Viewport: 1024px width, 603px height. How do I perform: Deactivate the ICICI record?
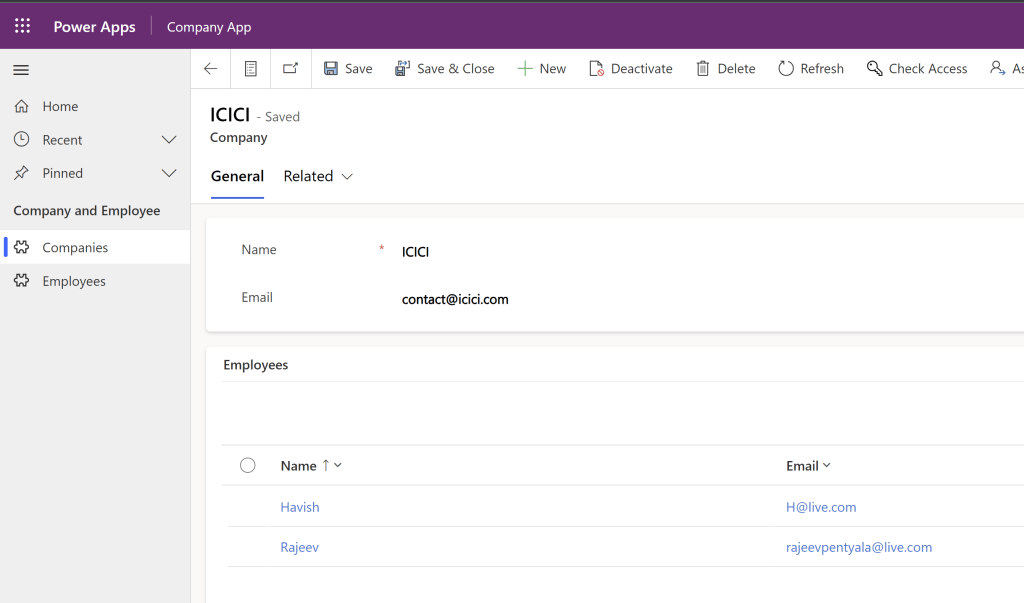pos(630,69)
